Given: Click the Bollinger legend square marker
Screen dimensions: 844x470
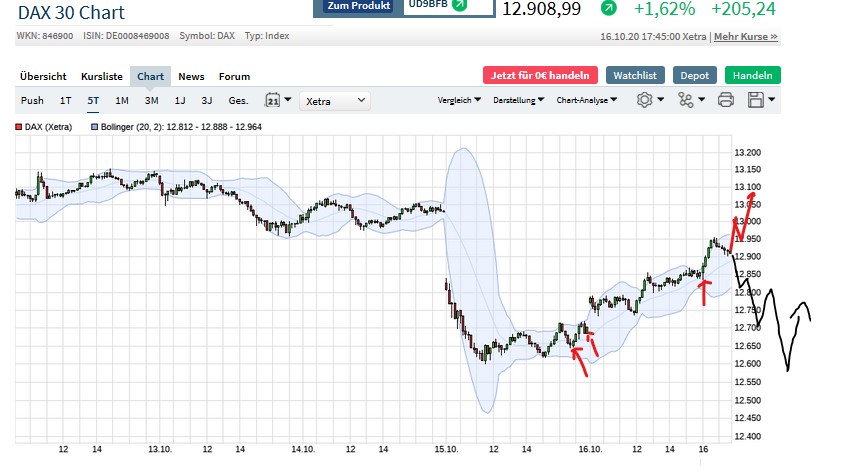Looking at the screenshot, I should point(94,127).
